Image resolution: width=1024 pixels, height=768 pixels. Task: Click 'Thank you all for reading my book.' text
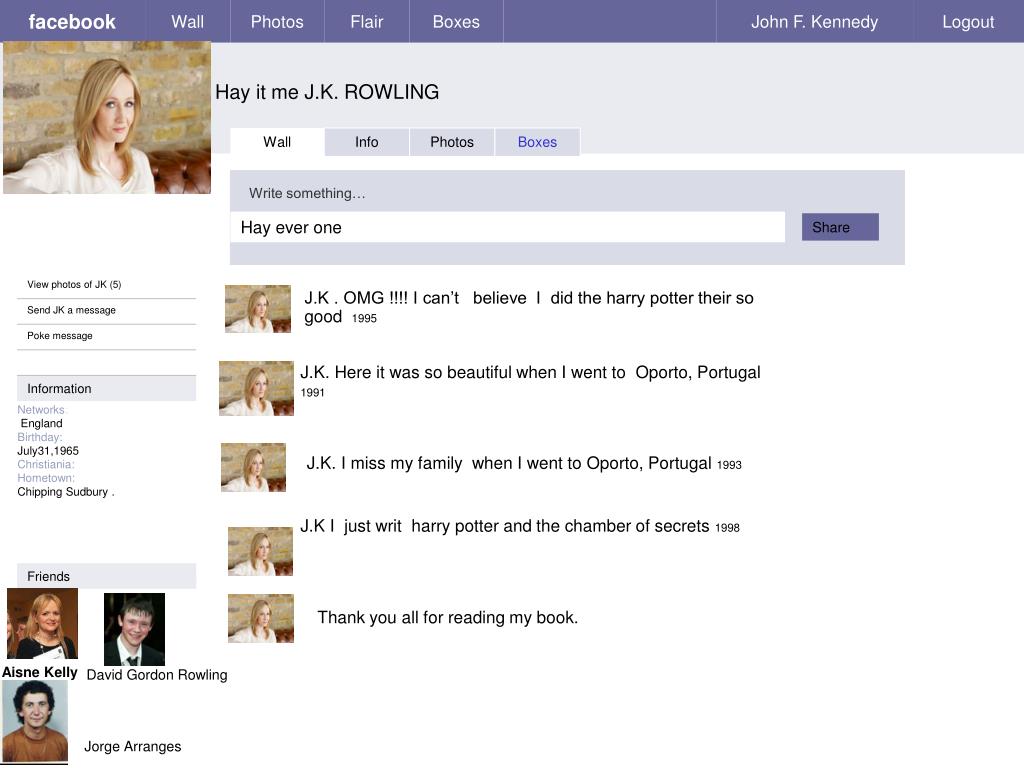click(447, 618)
